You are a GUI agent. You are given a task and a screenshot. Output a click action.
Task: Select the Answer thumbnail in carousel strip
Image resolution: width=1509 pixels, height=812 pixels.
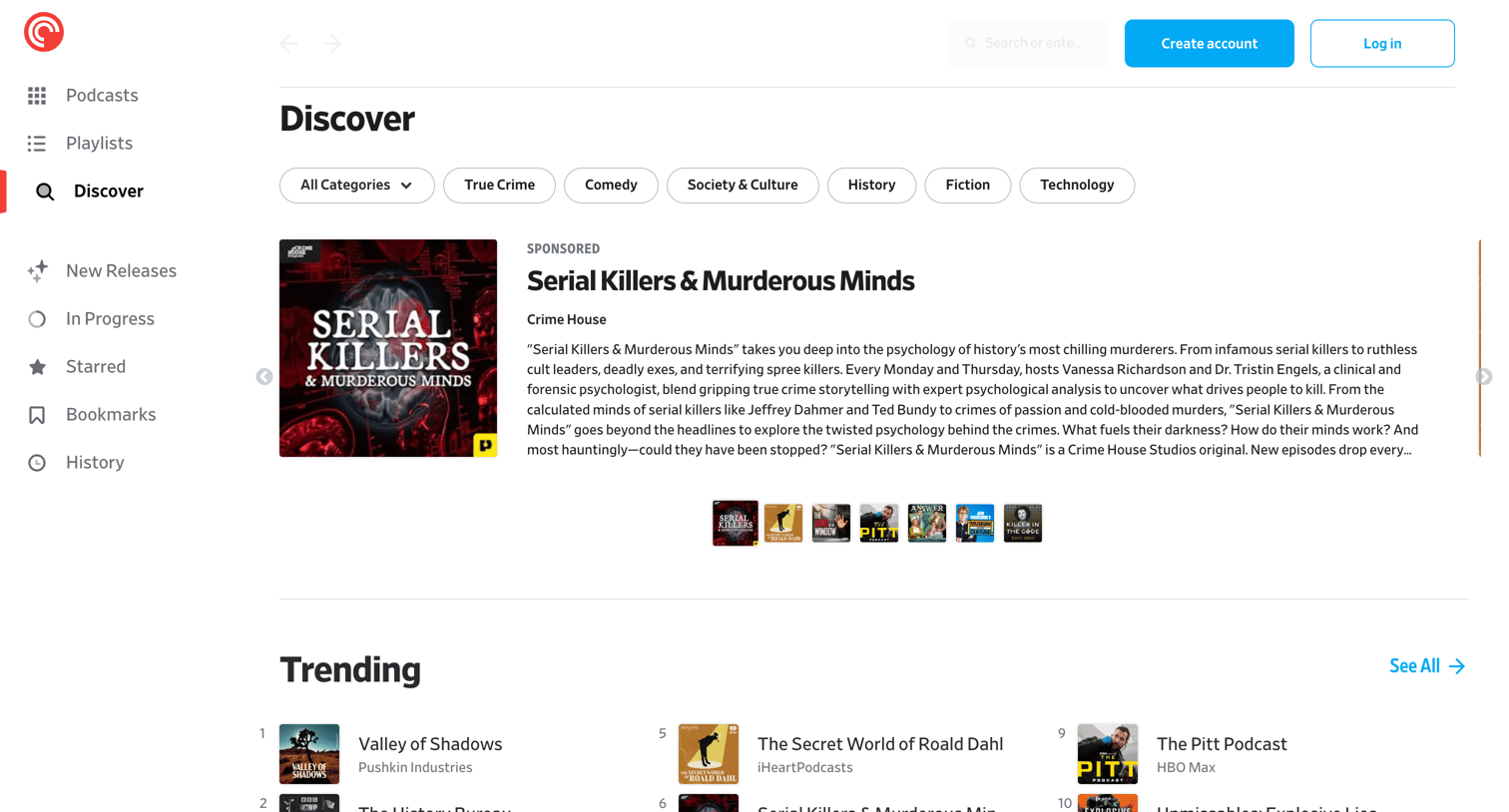[x=927, y=523]
